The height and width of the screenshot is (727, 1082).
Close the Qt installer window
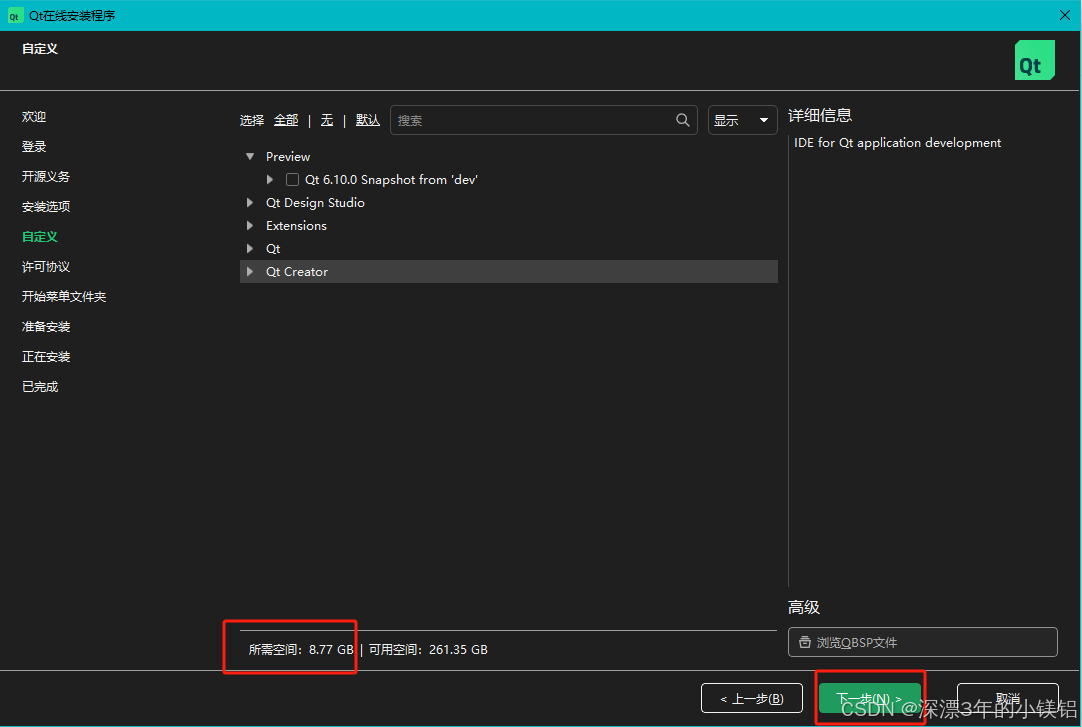tap(1065, 15)
